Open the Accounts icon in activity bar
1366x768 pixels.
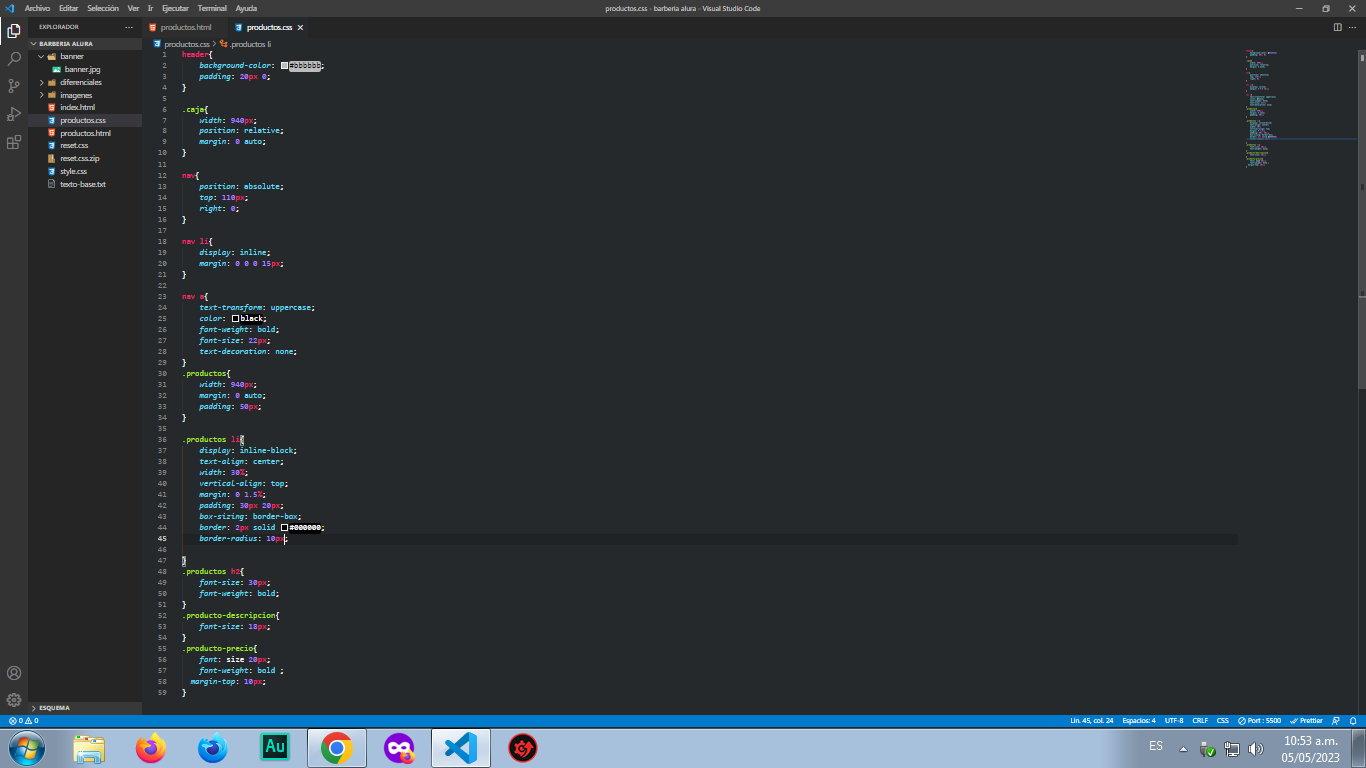point(14,673)
